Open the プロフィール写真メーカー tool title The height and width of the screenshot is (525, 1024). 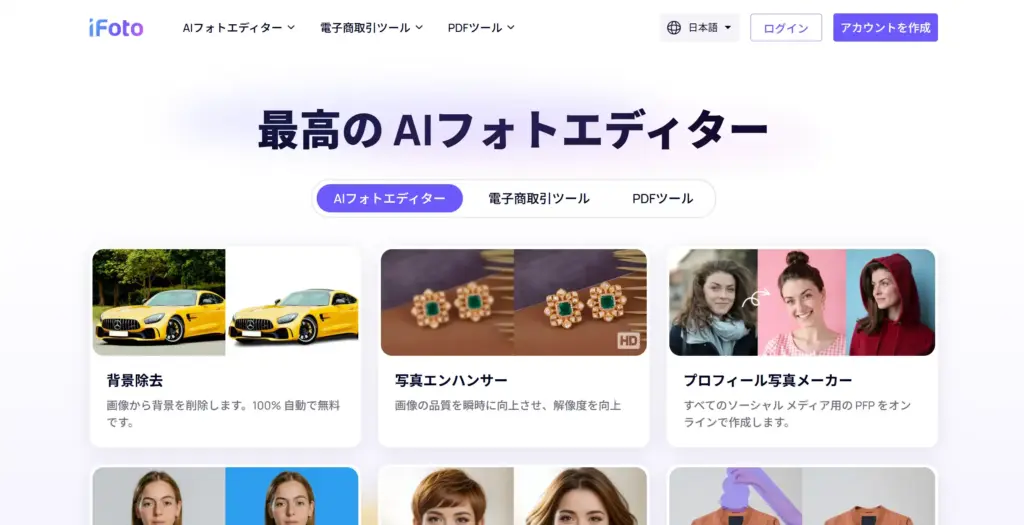point(768,380)
